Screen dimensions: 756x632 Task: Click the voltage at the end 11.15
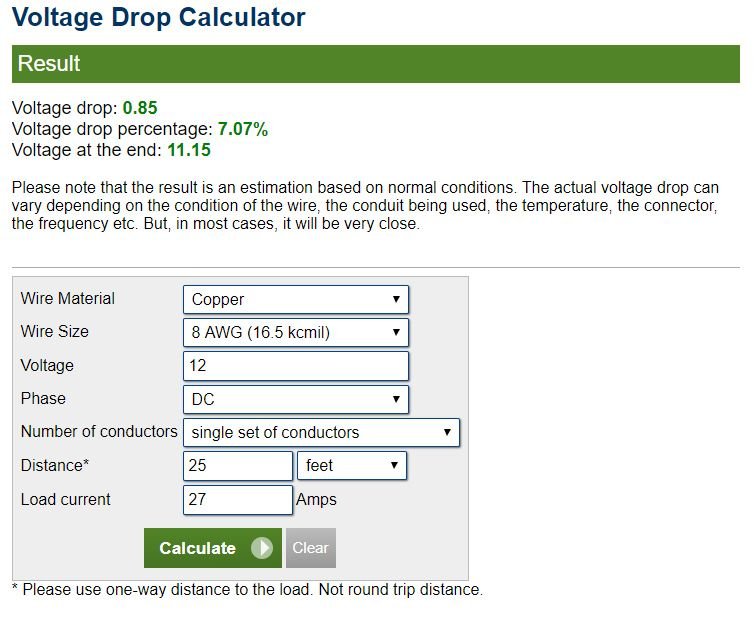(x=189, y=150)
